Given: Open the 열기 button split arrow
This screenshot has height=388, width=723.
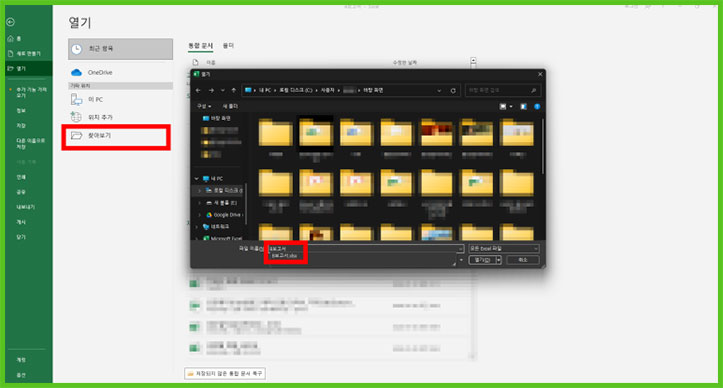Looking at the screenshot, I should (x=498, y=260).
